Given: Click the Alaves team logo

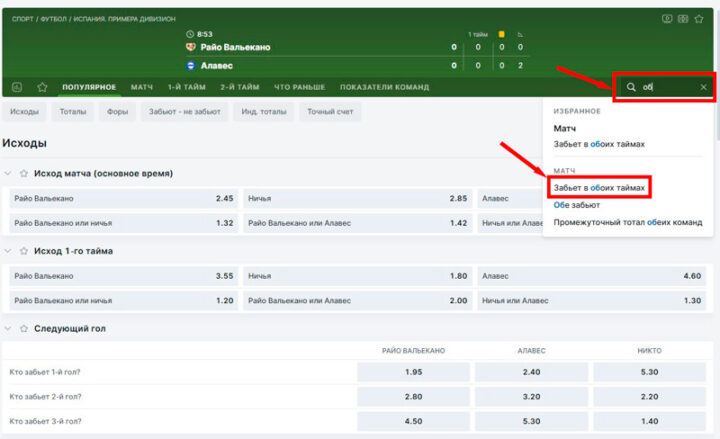Looking at the screenshot, I should click(191, 65).
